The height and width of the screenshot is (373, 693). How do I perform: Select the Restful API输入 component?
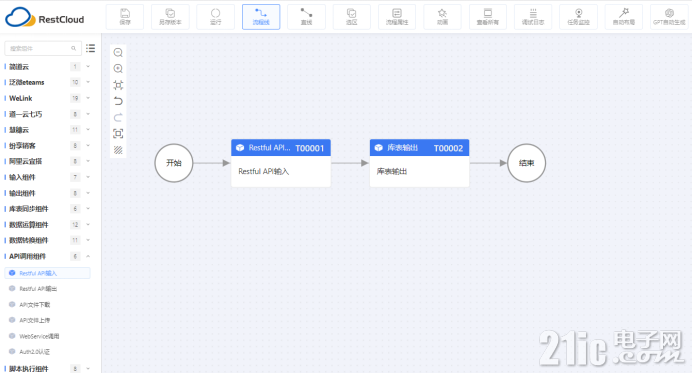tap(47, 273)
